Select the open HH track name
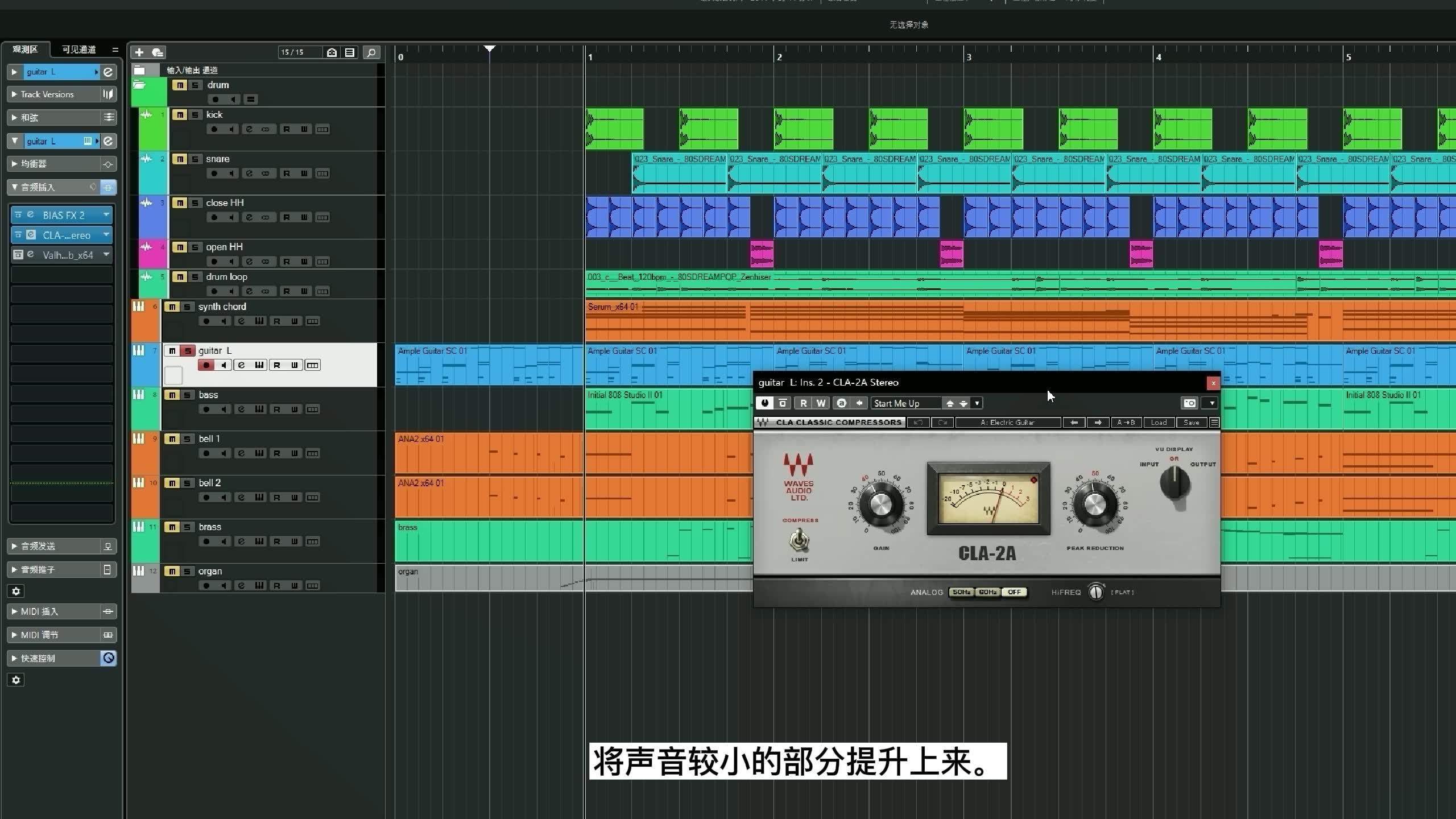 click(224, 247)
